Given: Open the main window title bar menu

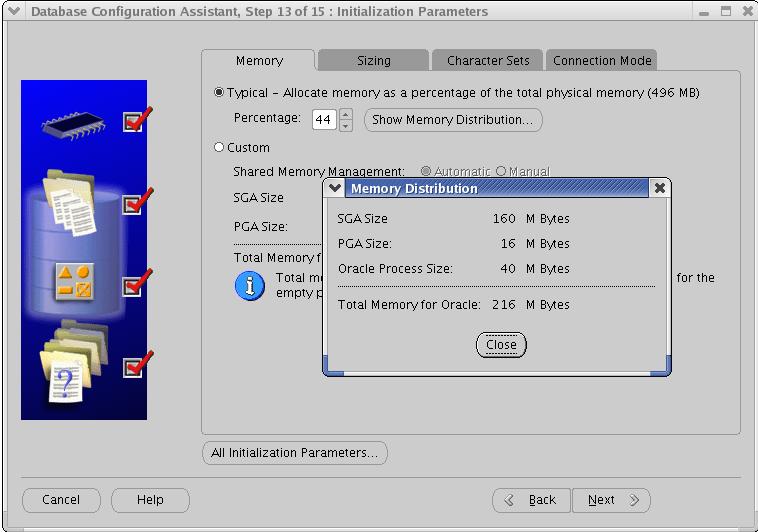Looking at the screenshot, I should click(14, 12).
